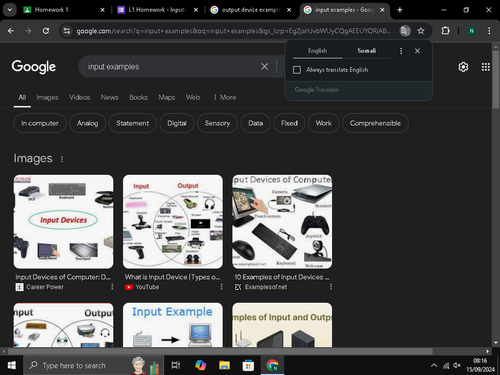The height and width of the screenshot is (375, 500).
Task: Go forward to the next page
Action: click(28, 31)
